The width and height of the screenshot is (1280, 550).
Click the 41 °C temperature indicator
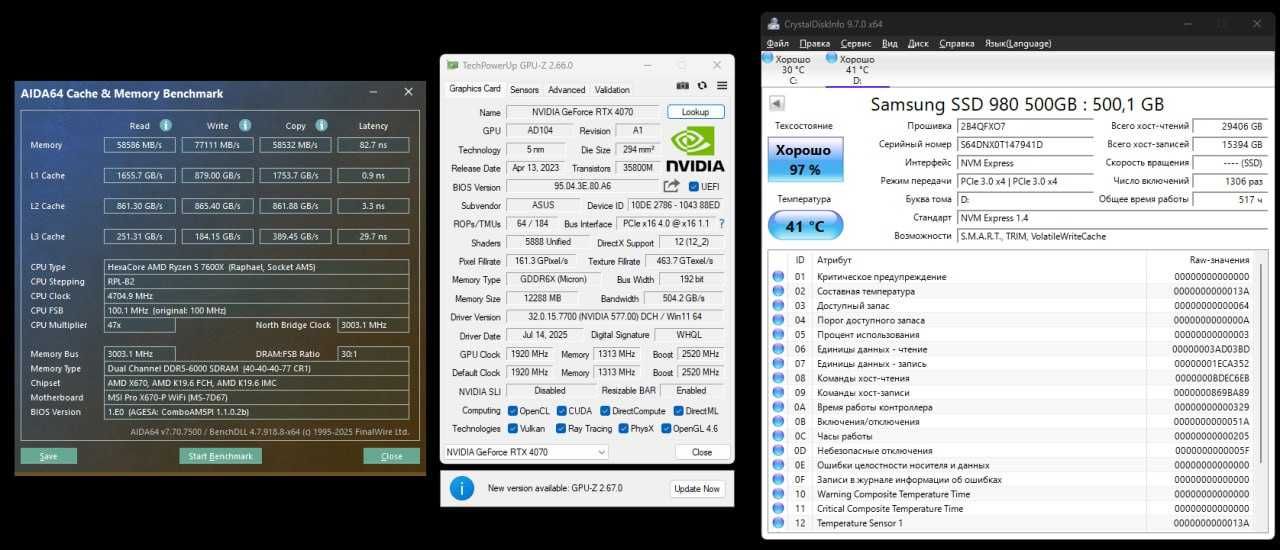(805, 226)
